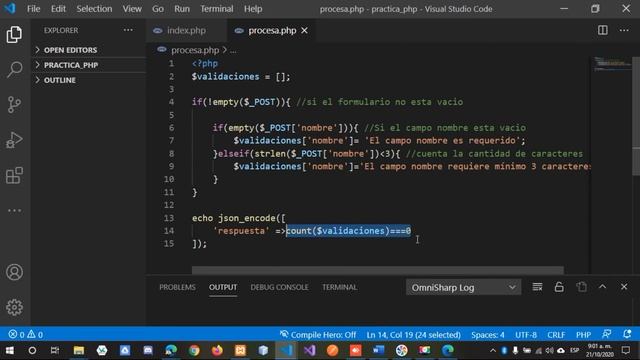Open the Windows Start button

point(9,350)
